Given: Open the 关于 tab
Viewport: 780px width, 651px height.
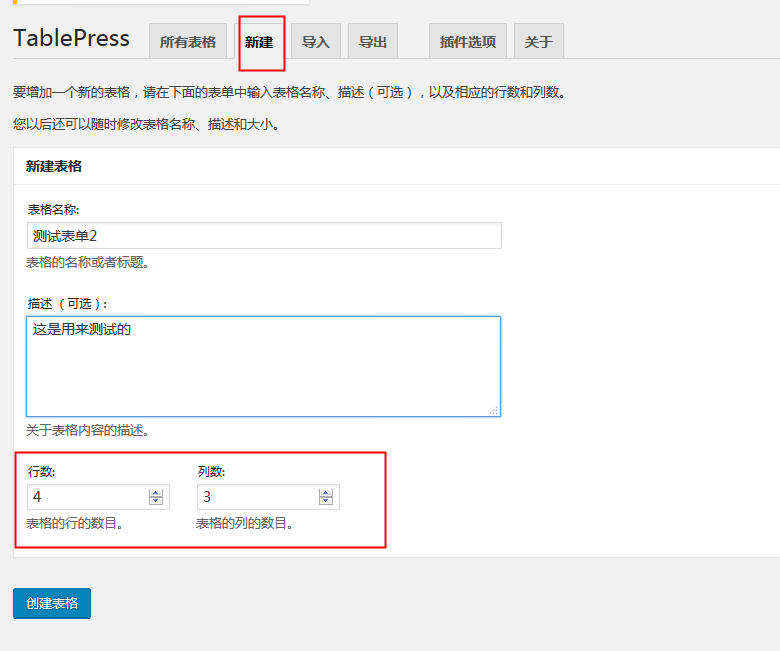Looking at the screenshot, I should click(539, 41).
